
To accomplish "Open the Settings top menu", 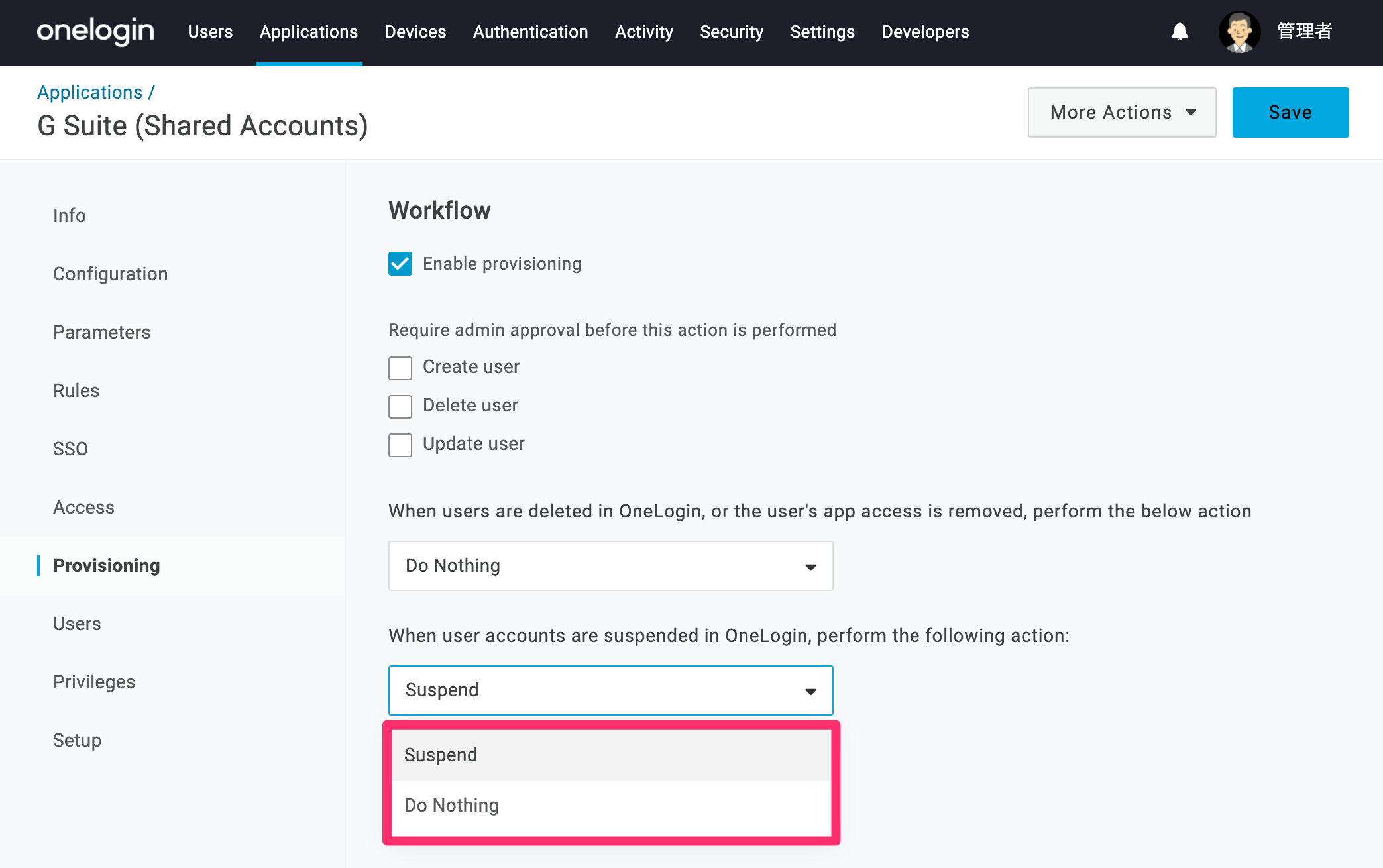I will [822, 32].
